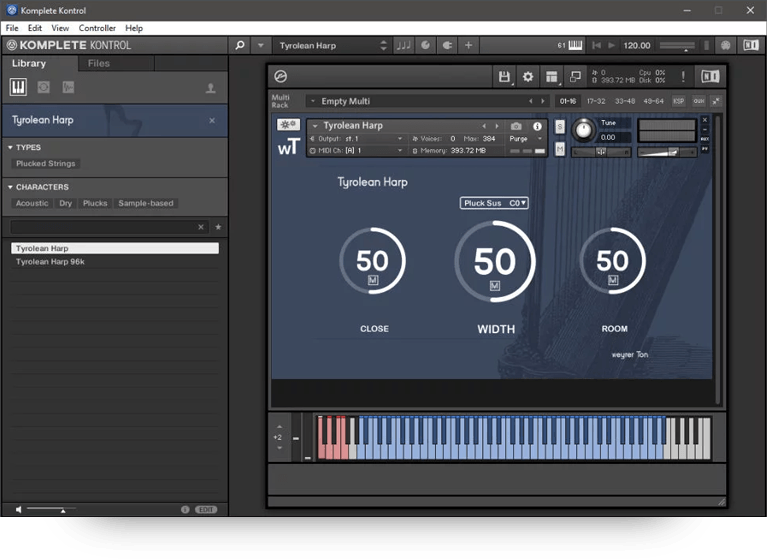
Task: Start playback with the play button
Action: (x=611, y=45)
